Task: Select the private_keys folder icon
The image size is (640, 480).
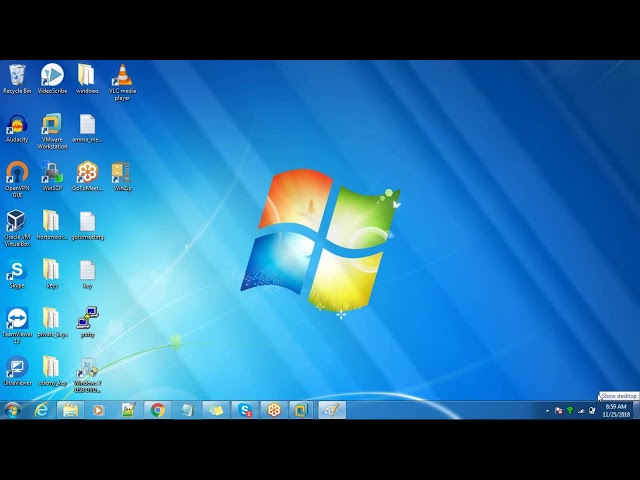Action: pyautogui.click(x=52, y=322)
